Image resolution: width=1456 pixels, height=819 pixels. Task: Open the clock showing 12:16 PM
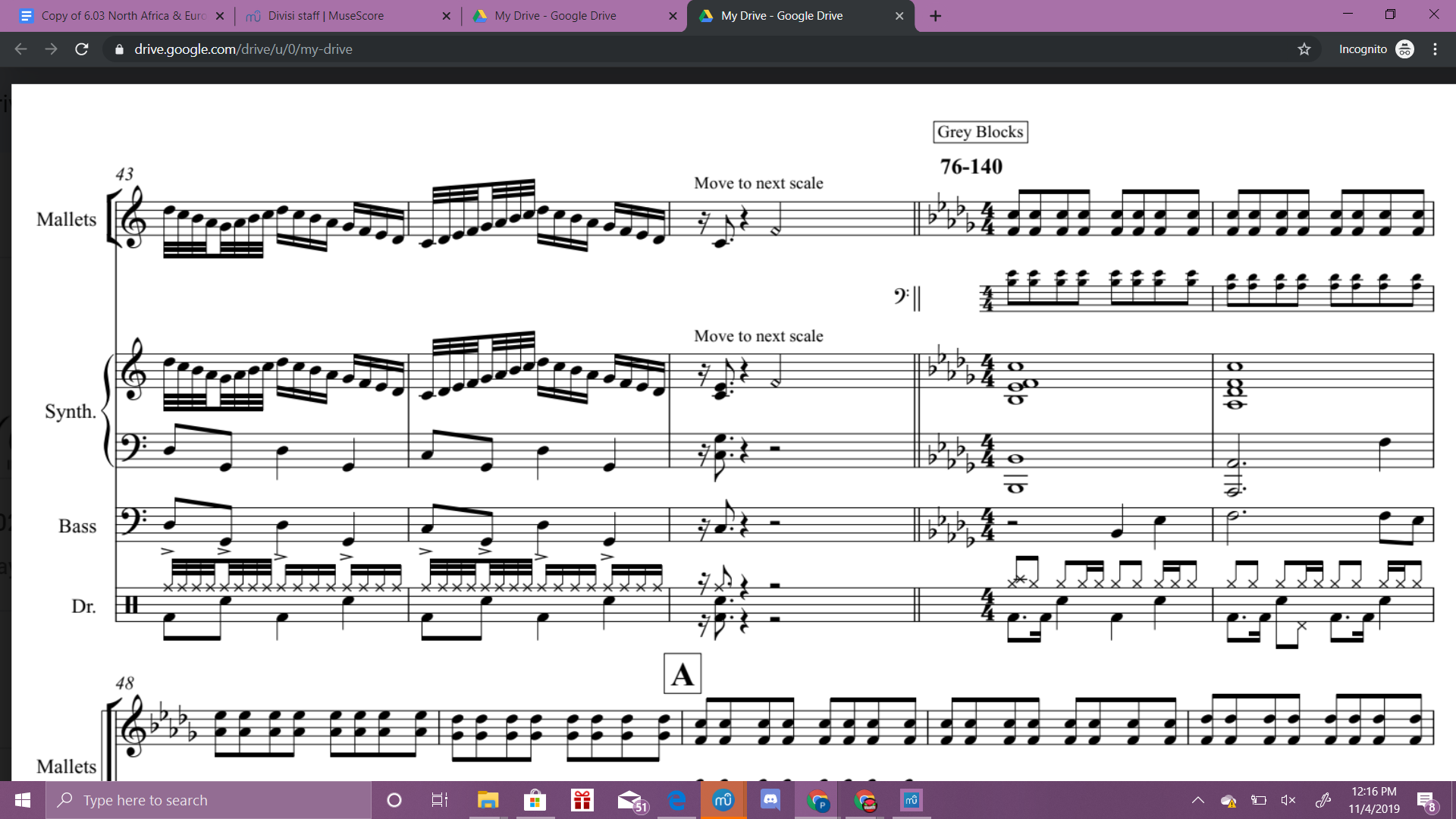coord(1374,800)
